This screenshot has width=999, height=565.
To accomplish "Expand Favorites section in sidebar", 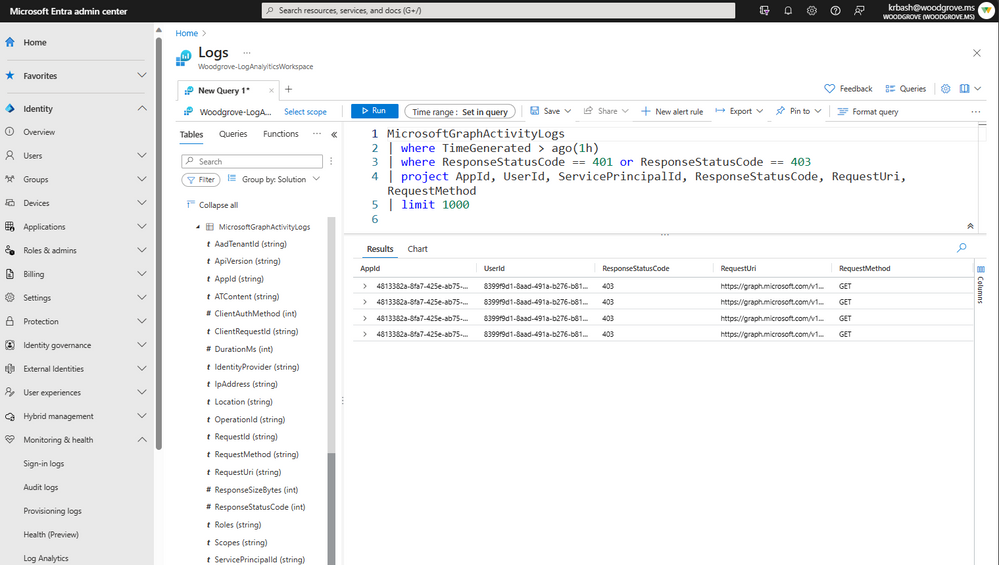I will click(141, 75).
